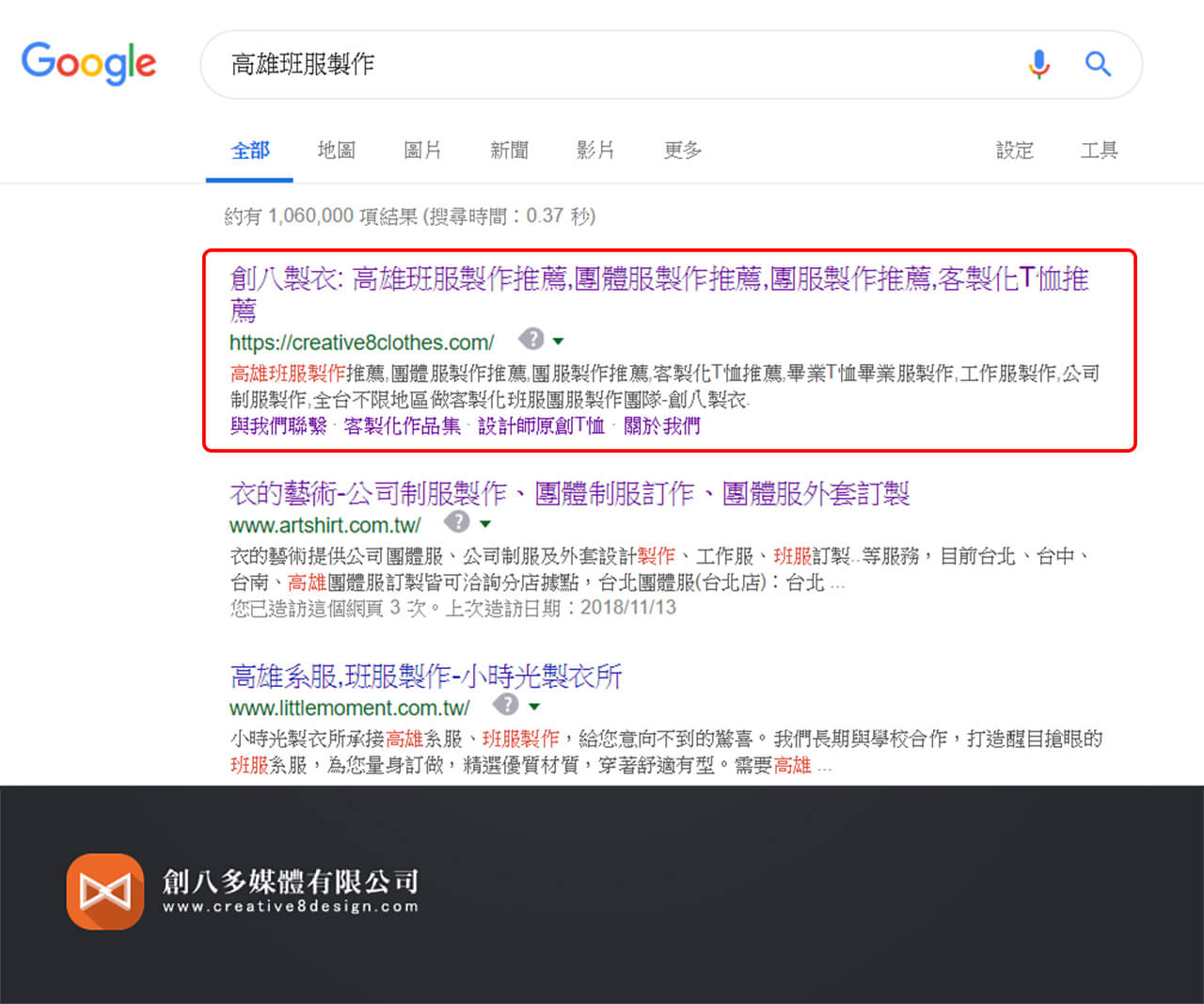Click the info icon beside www.littlemoment.com.tw

point(506,704)
